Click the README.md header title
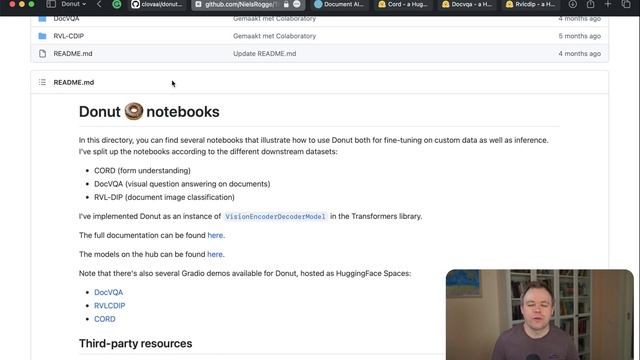 click(73, 82)
